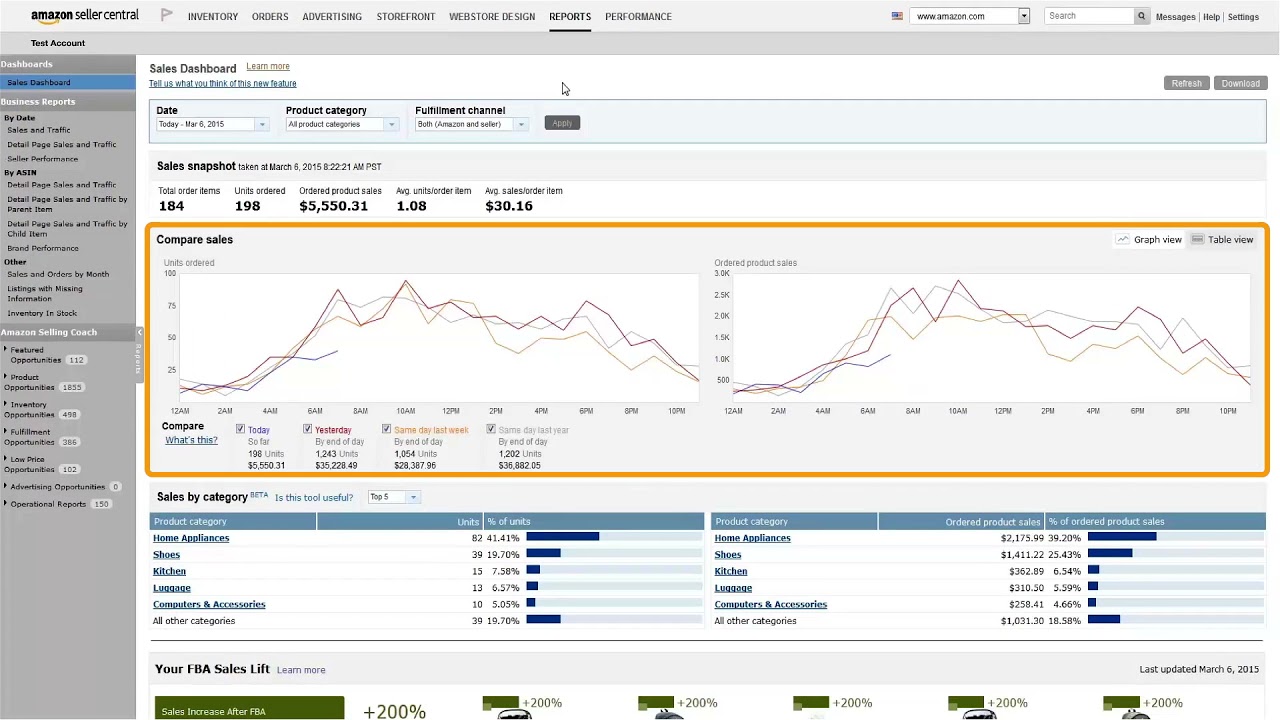The height and width of the screenshot is (720, 1280).
Task: Click the US flag marketplace icon
Action: pos(897,16)
